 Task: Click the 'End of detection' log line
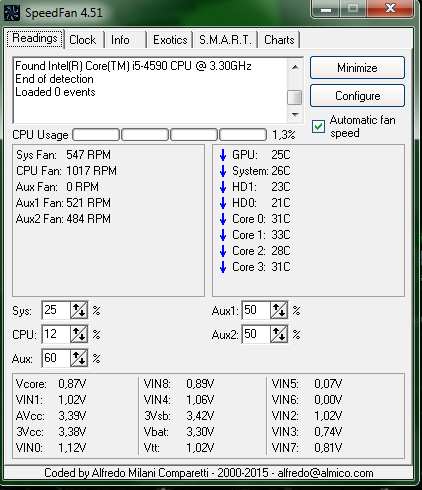tap(54, 79)
